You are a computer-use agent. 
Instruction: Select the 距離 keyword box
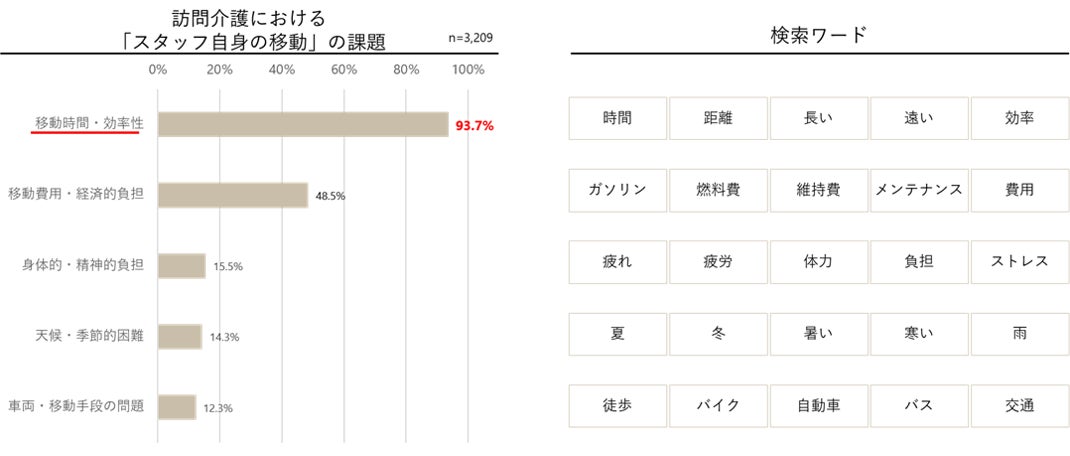(718, 118)
